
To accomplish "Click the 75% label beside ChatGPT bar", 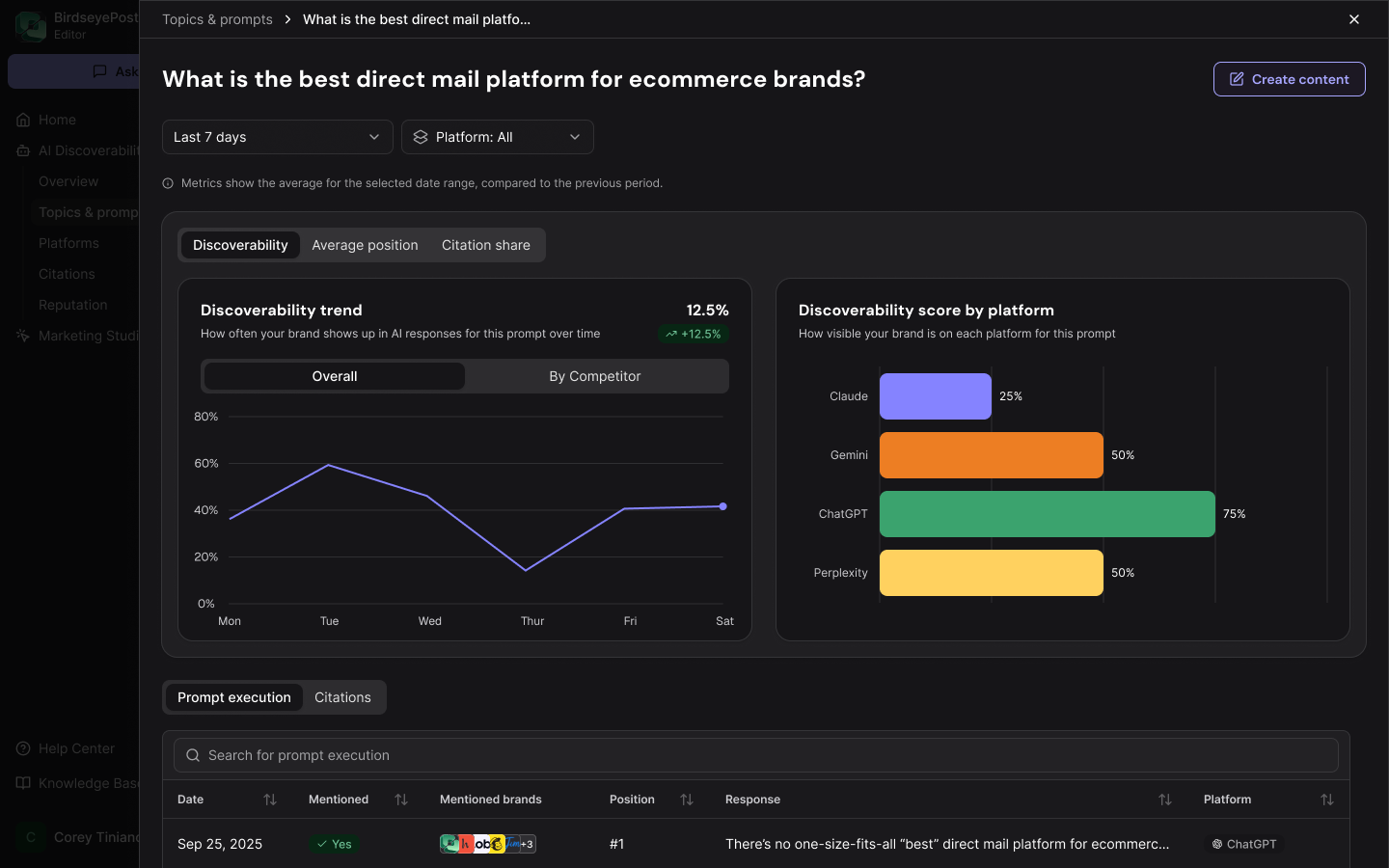I will coord(1235,514).
